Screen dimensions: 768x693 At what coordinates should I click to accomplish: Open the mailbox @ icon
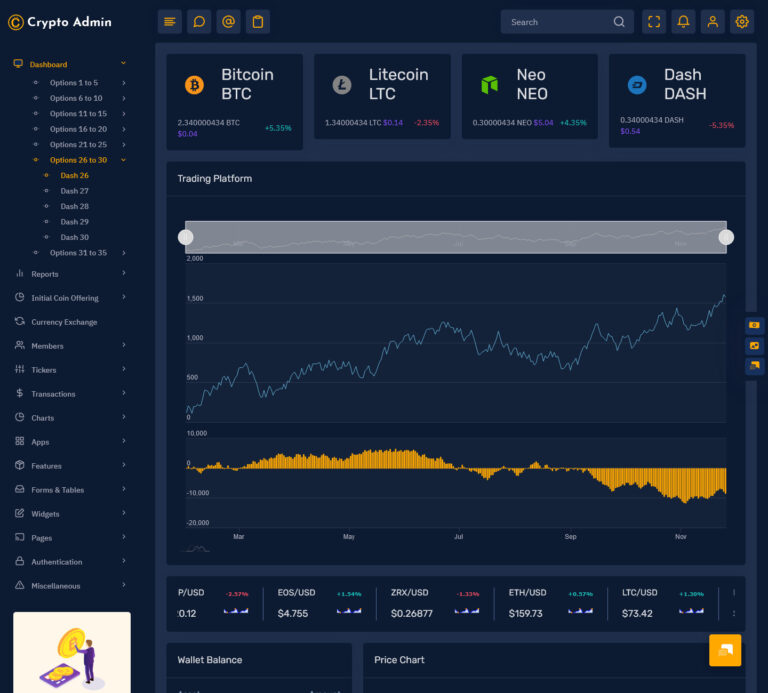228,22
